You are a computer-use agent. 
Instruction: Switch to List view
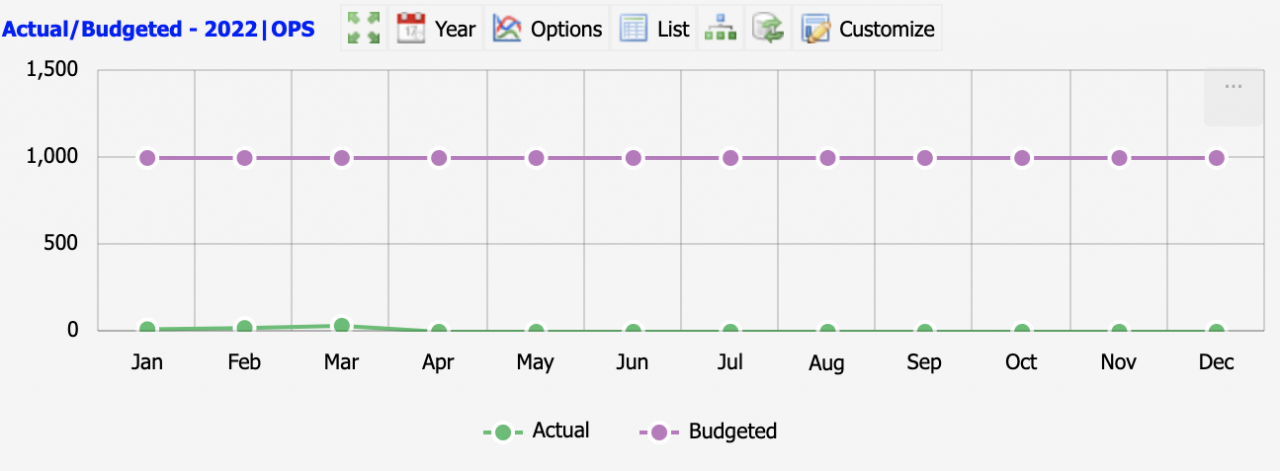pyautogui.click(x=654, y=28)
